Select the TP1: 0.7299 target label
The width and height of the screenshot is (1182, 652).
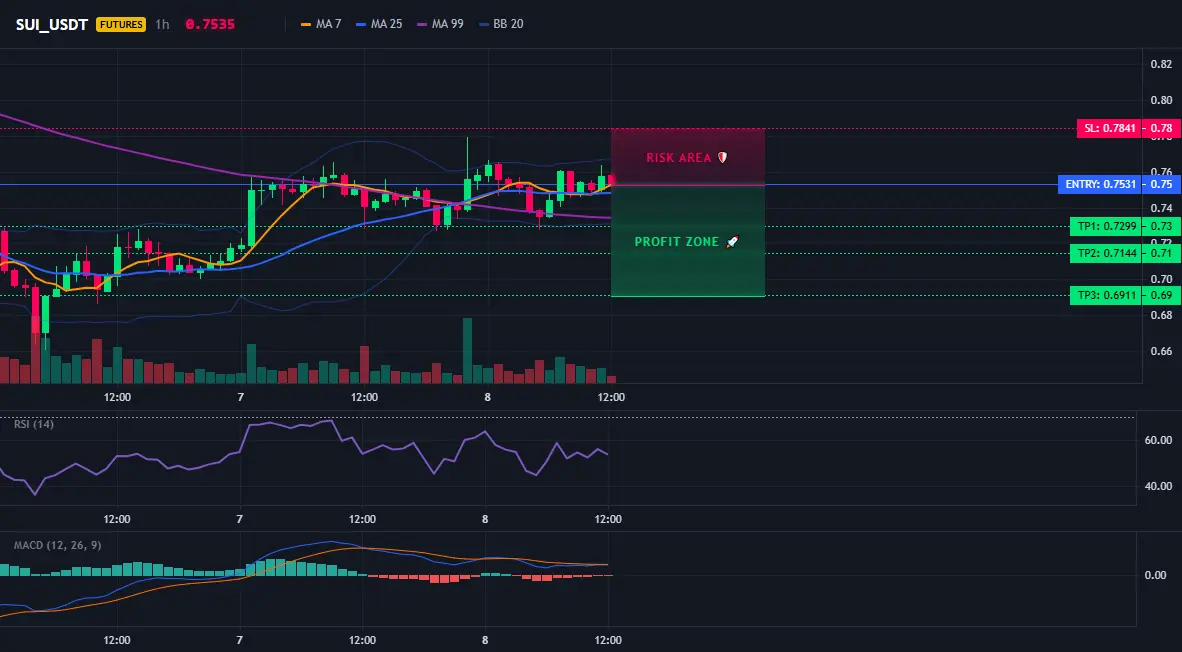pyautogui.click(x=1104, y=226)
